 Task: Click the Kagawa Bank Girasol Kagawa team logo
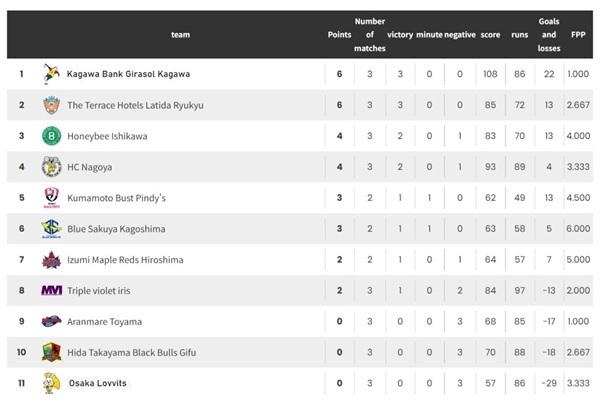click(51, 74)
